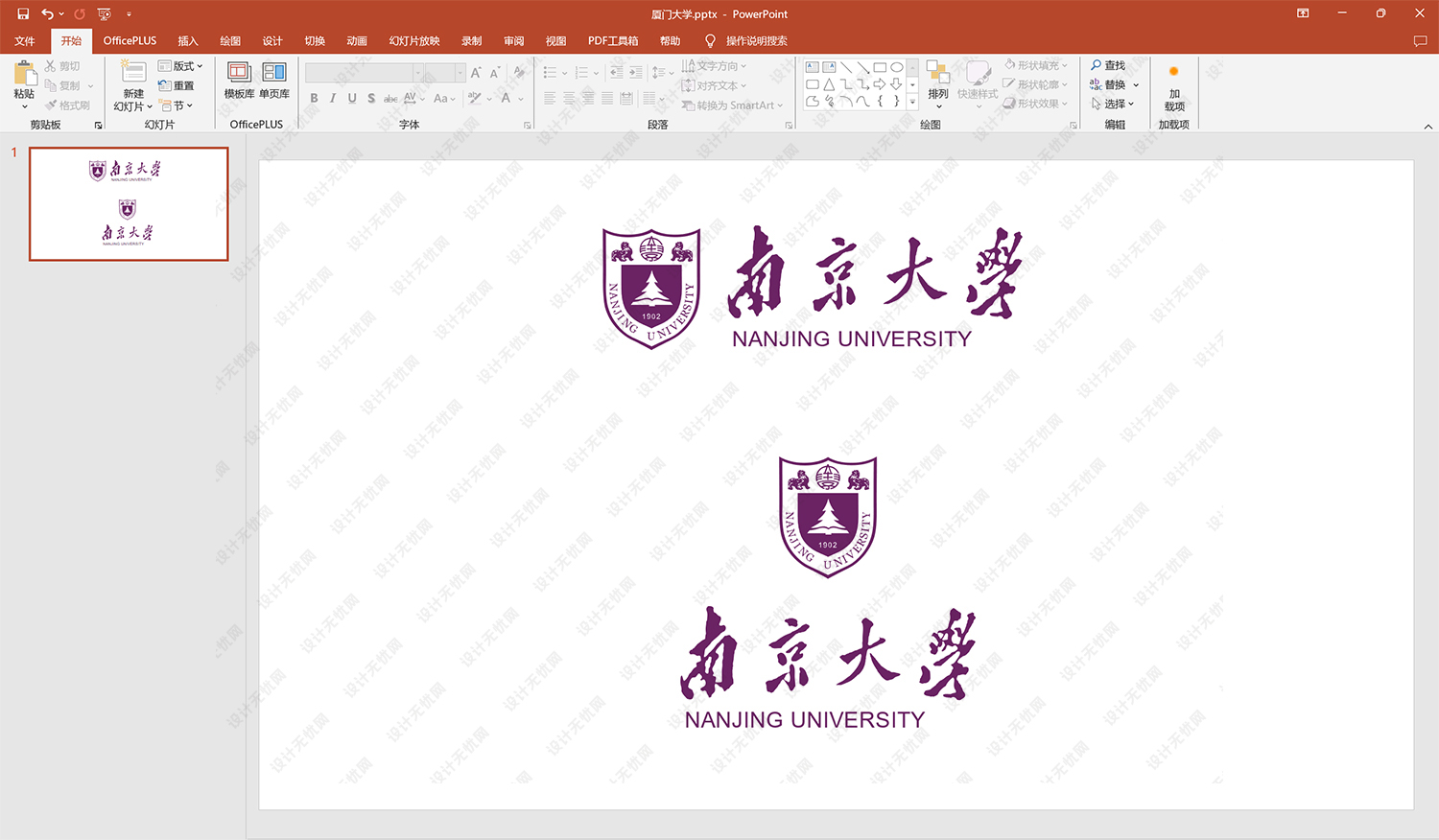Image resolution: width=1439 pixels, height=840 pixels.
Task: Increase font size with the larger A icon
Action: 476,73
